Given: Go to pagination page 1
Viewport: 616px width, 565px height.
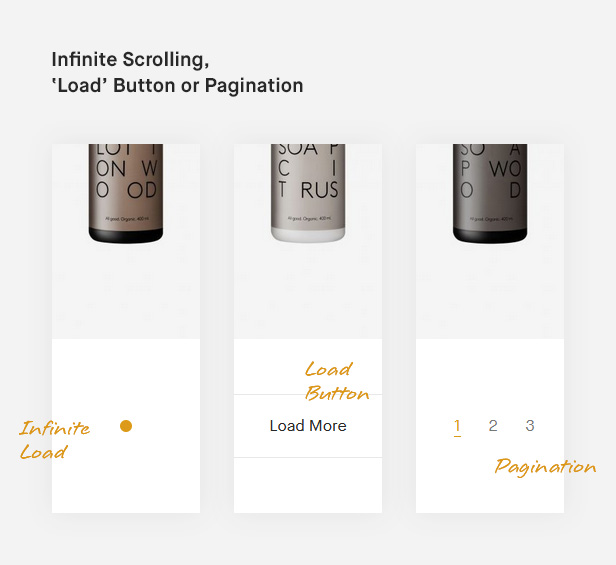Looking at the screenshot, I should click(x=457, y=426).
